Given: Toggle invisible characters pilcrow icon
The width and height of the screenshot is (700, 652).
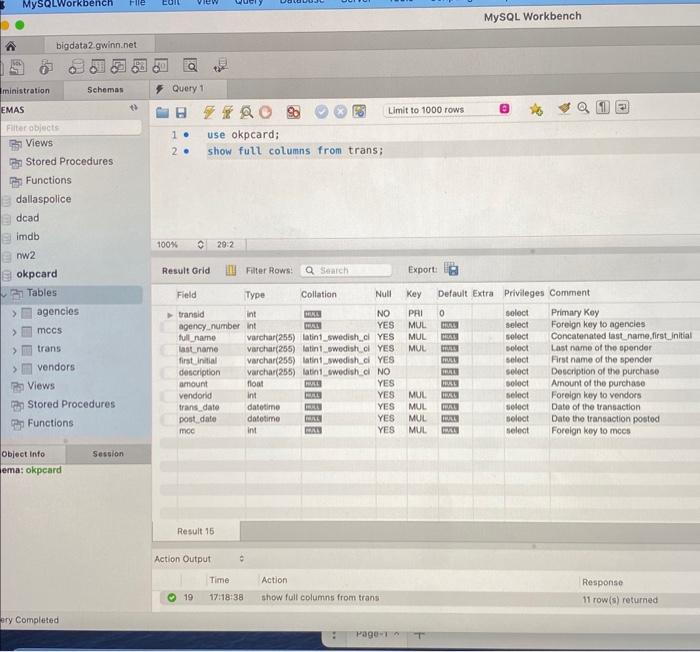Looking at the screenshot, I should [x=603, y=107].
